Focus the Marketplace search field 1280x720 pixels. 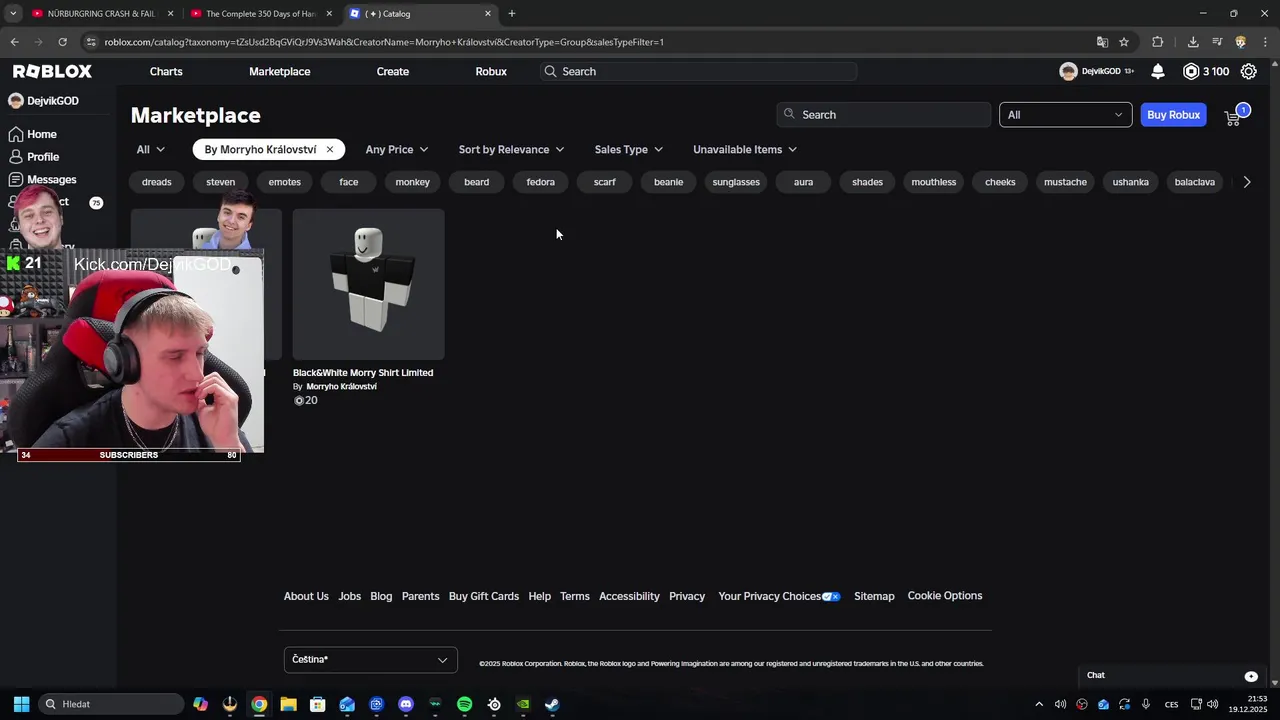[x=884, y=115]
